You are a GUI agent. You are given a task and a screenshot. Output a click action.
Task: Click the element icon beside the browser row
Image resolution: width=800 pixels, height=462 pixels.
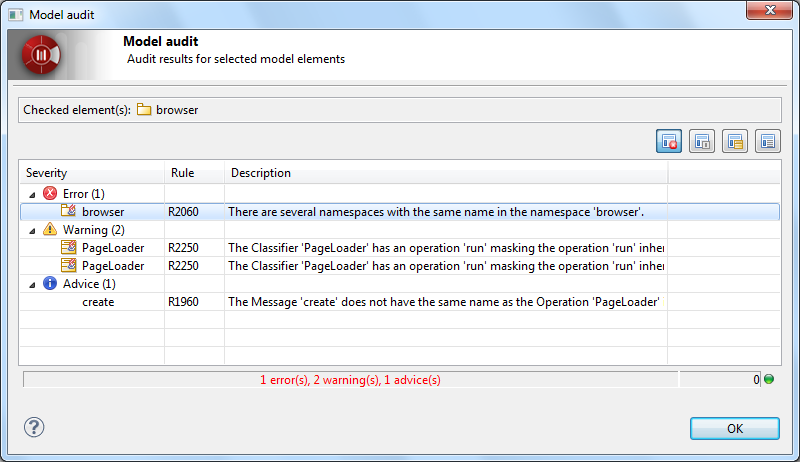[68, 211]
